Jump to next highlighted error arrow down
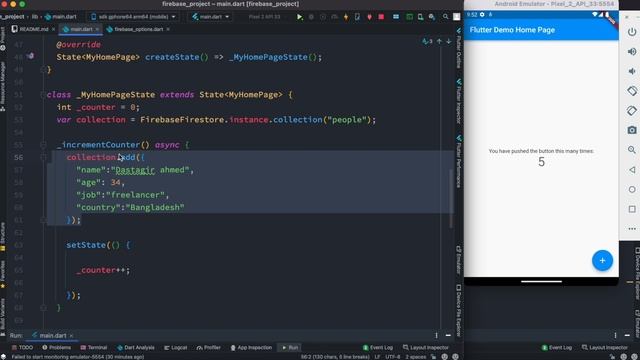 tap(448, 41)
